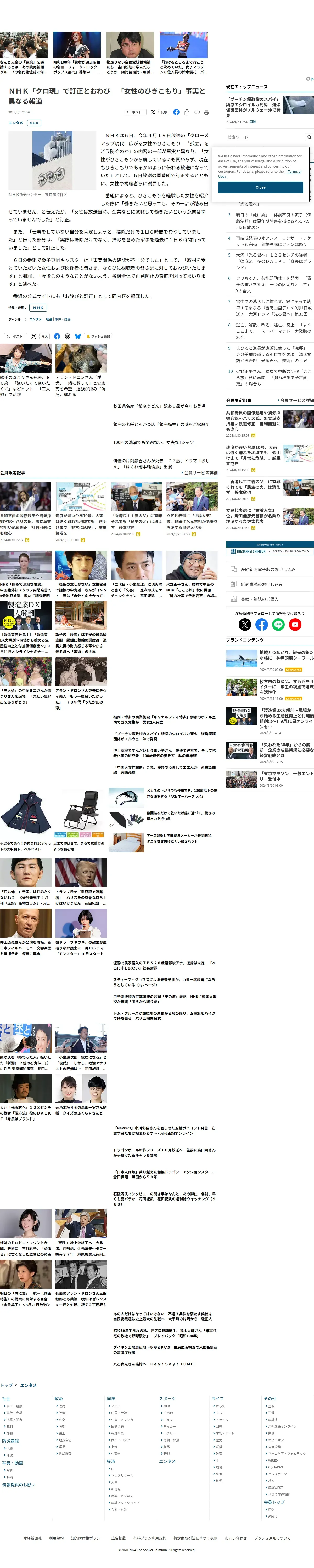
Task: Click the 会員サービス詳細 chevron link in the sidebar
Action: click(x=295, y=401)
